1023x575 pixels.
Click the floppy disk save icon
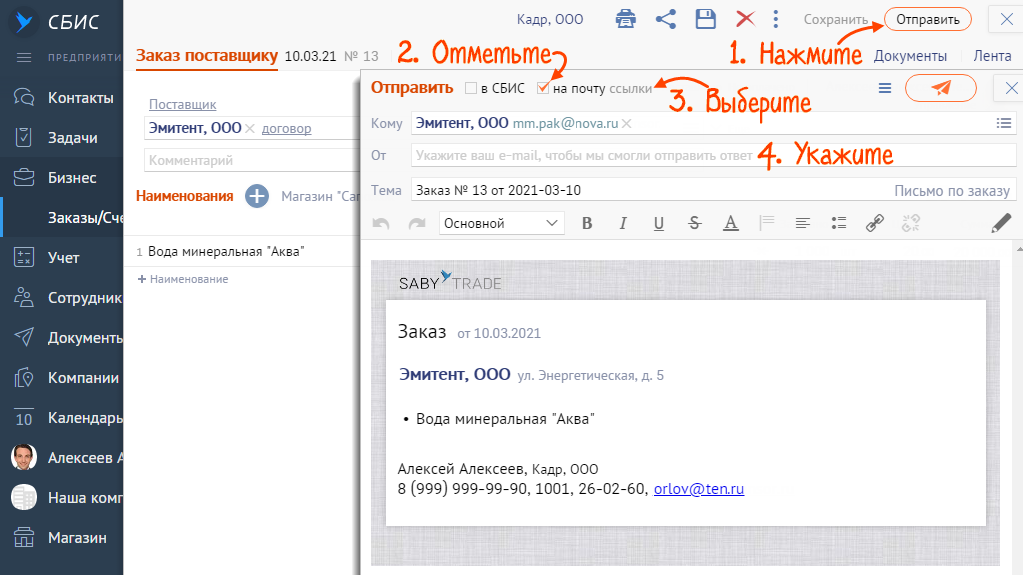point(706,19)
